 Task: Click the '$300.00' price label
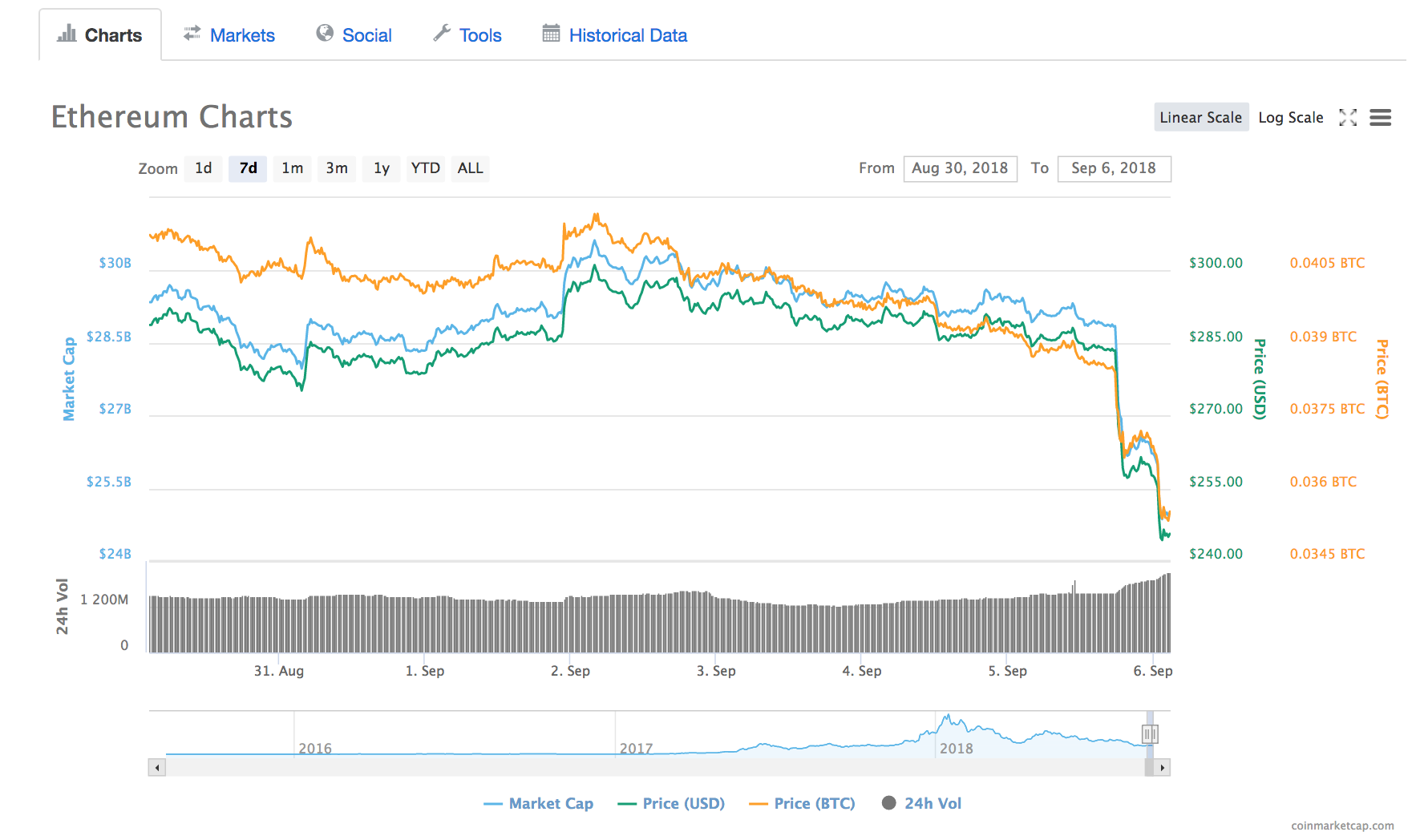[1216, 263]
